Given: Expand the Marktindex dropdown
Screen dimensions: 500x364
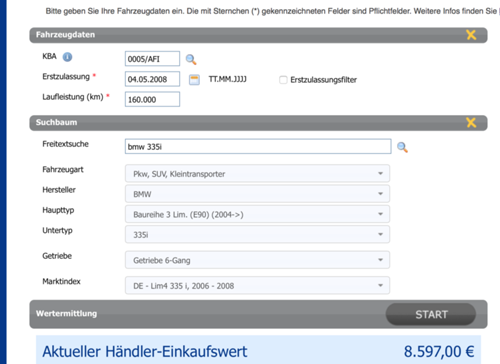Looking at the screenshot, I should click(257, 285).
